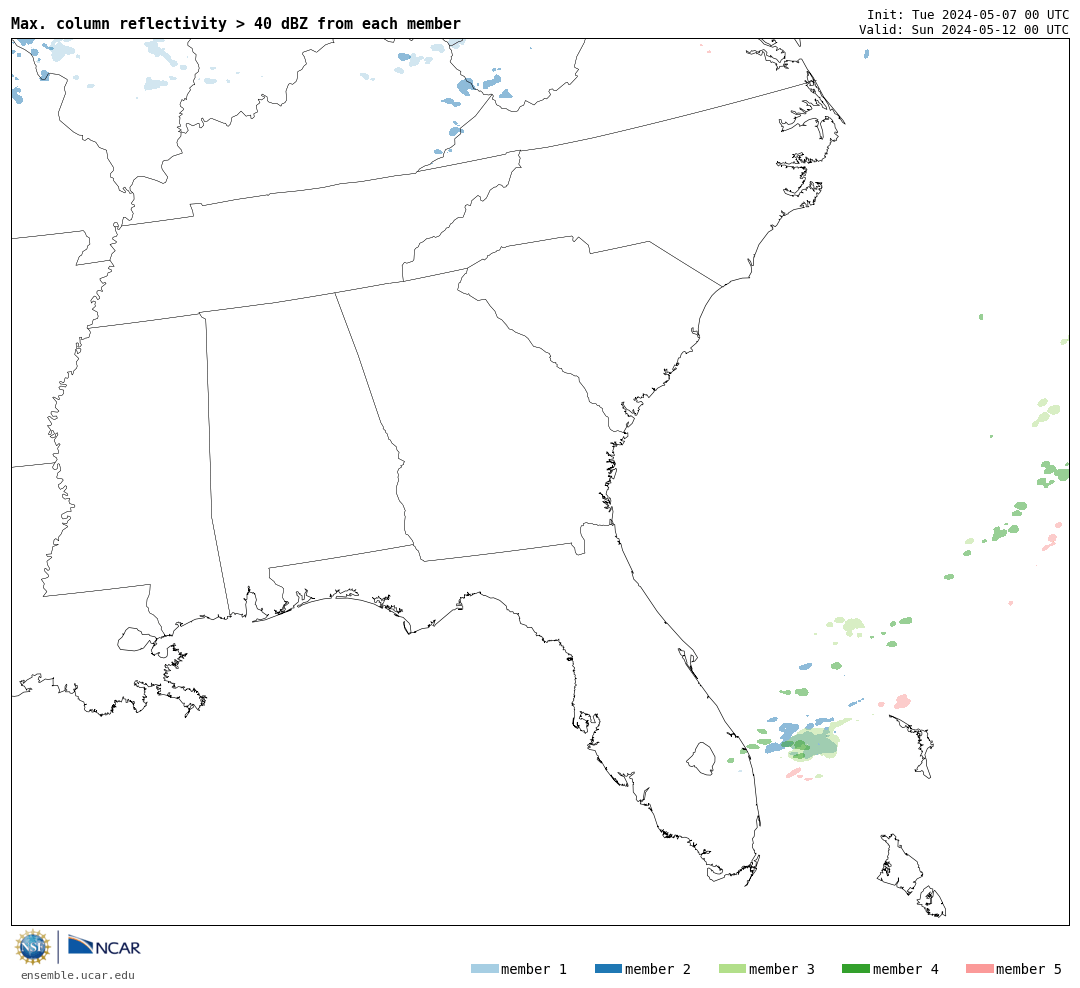
Task: Click the member 4 dark green swatch
Action: tap(856, 969)
